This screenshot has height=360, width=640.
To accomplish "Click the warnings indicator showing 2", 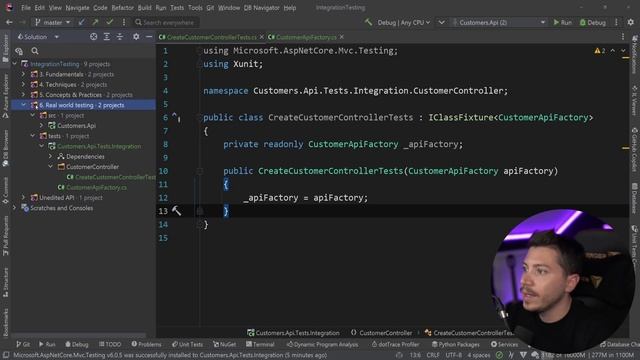I will (x=600, y=51).
